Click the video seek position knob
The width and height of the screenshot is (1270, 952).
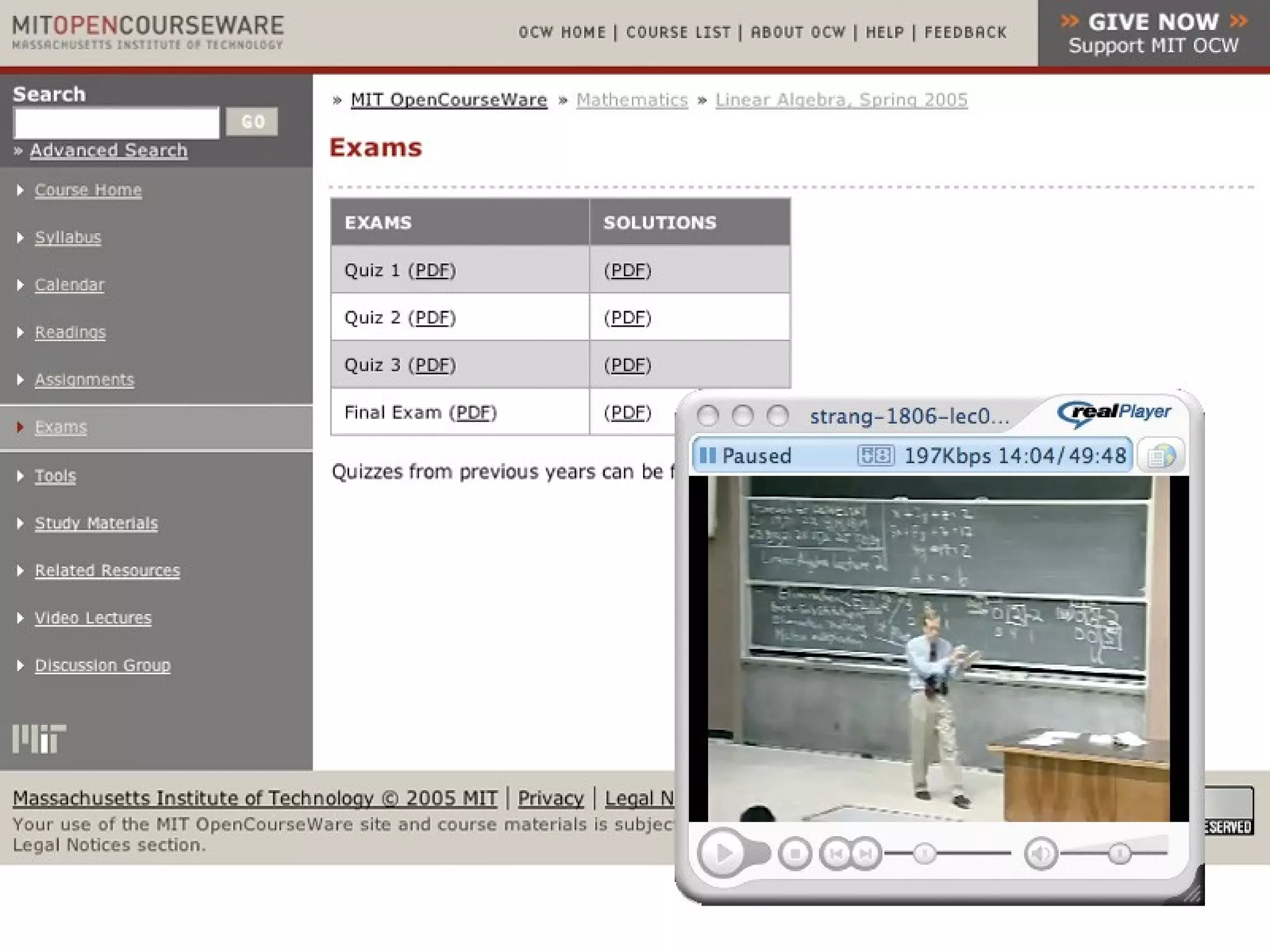[x=924, y=854]
